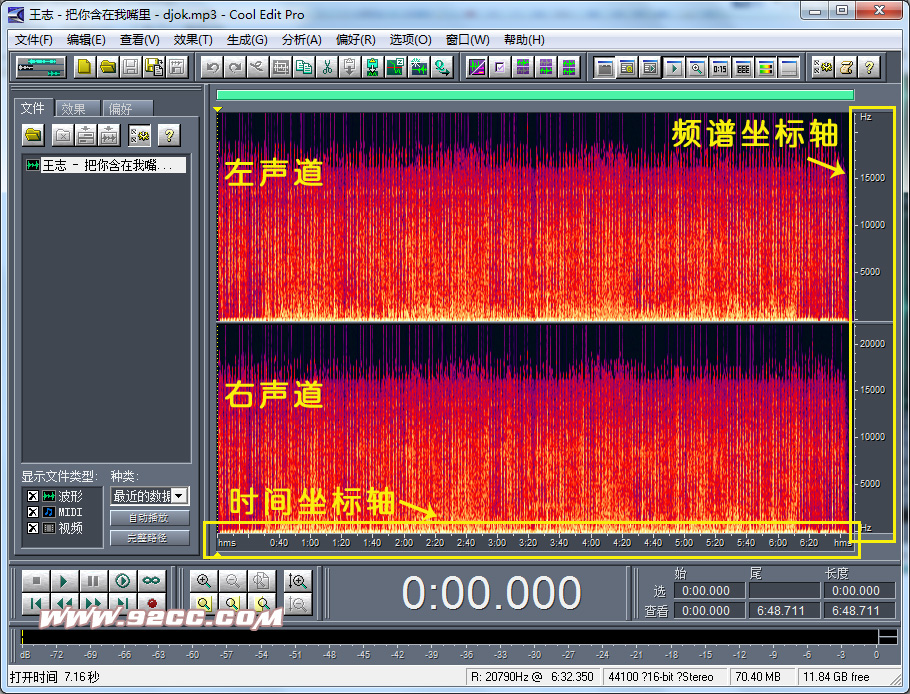Click the 完整路径 button

pos(149,538)
